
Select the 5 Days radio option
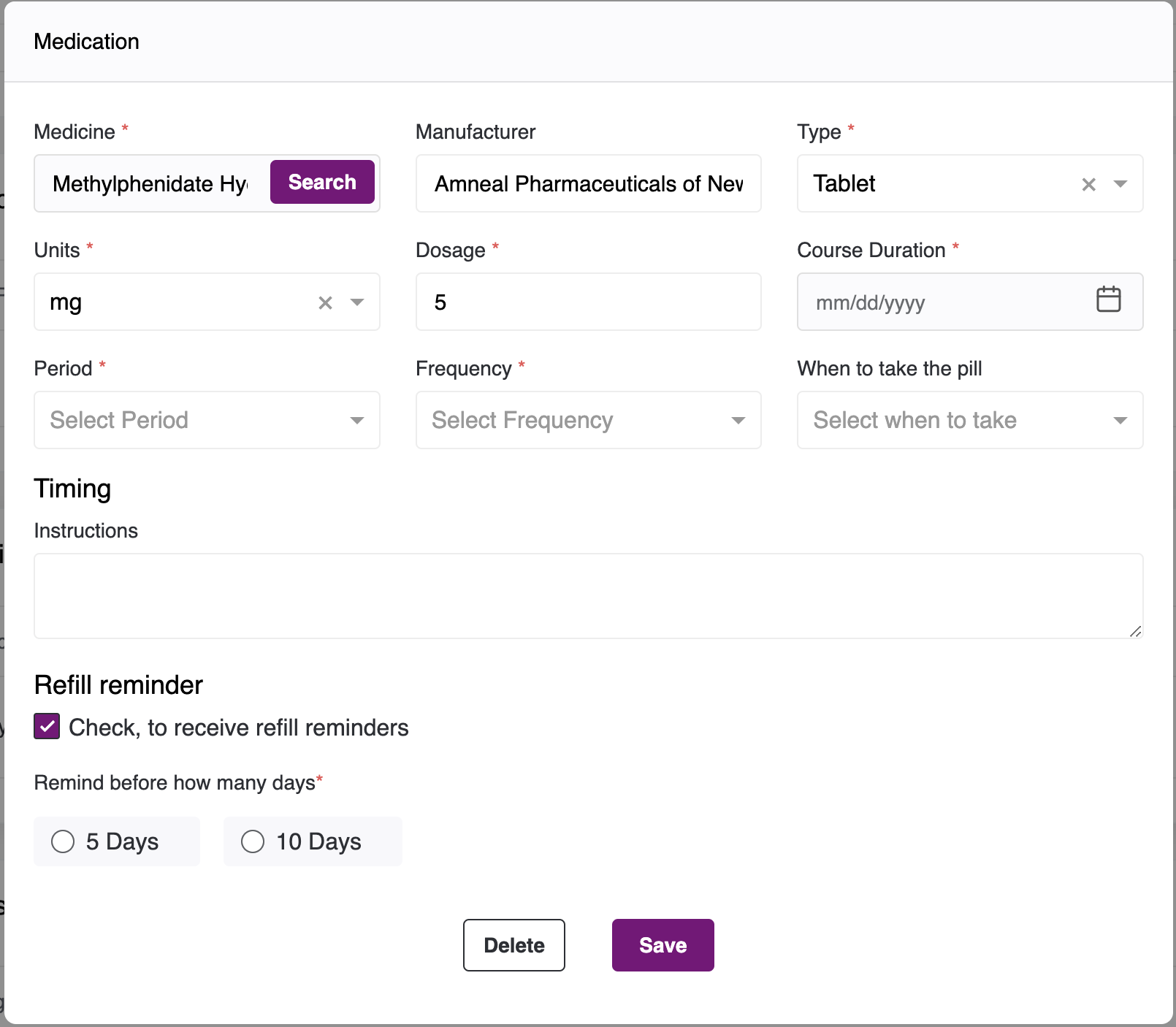(63, 841)
